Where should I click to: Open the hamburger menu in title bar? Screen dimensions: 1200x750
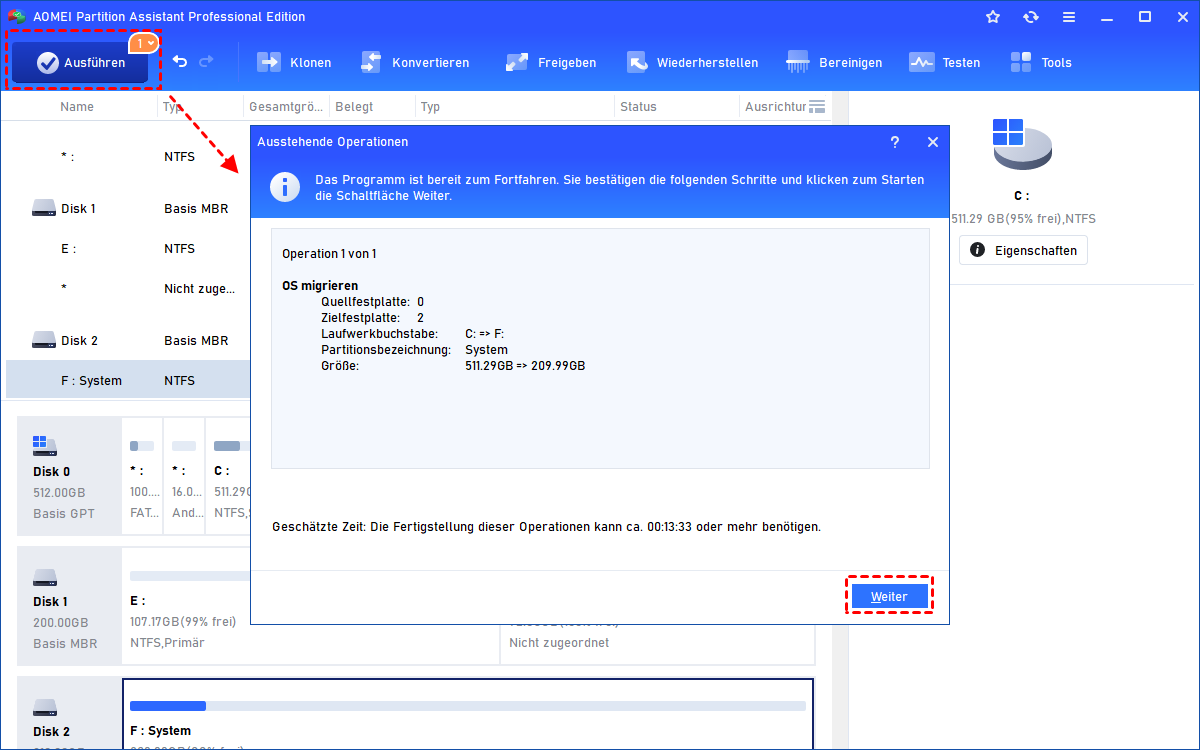coord(1069,17)
